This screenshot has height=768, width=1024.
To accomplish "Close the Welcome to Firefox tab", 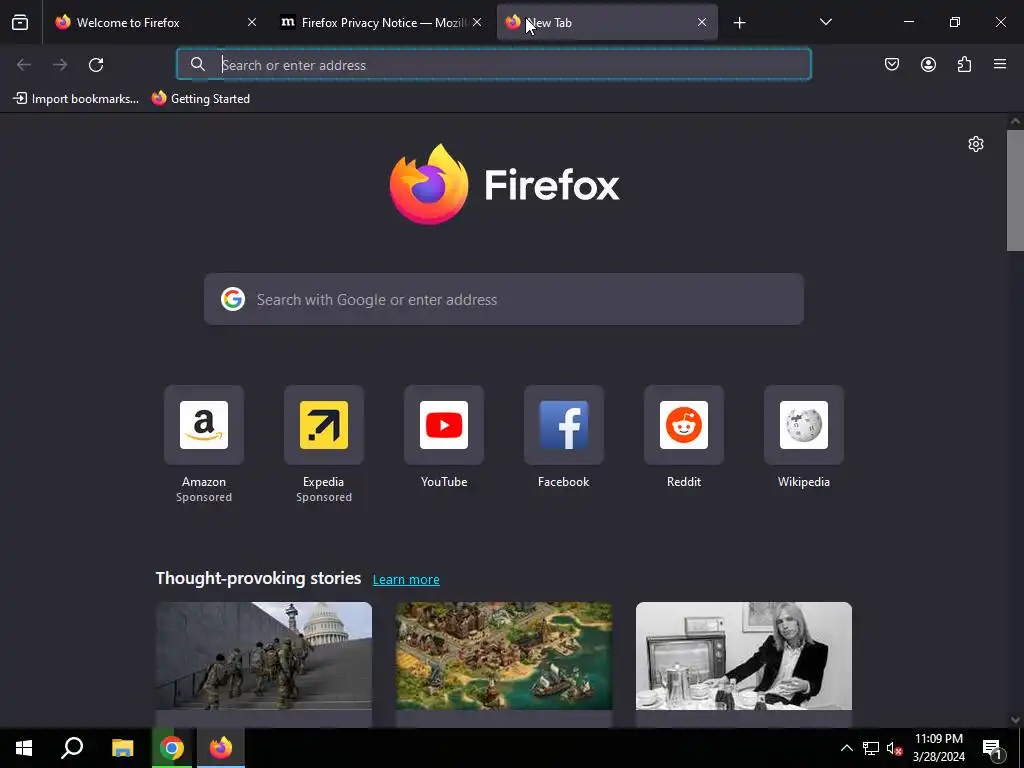I will pos(252,22).
